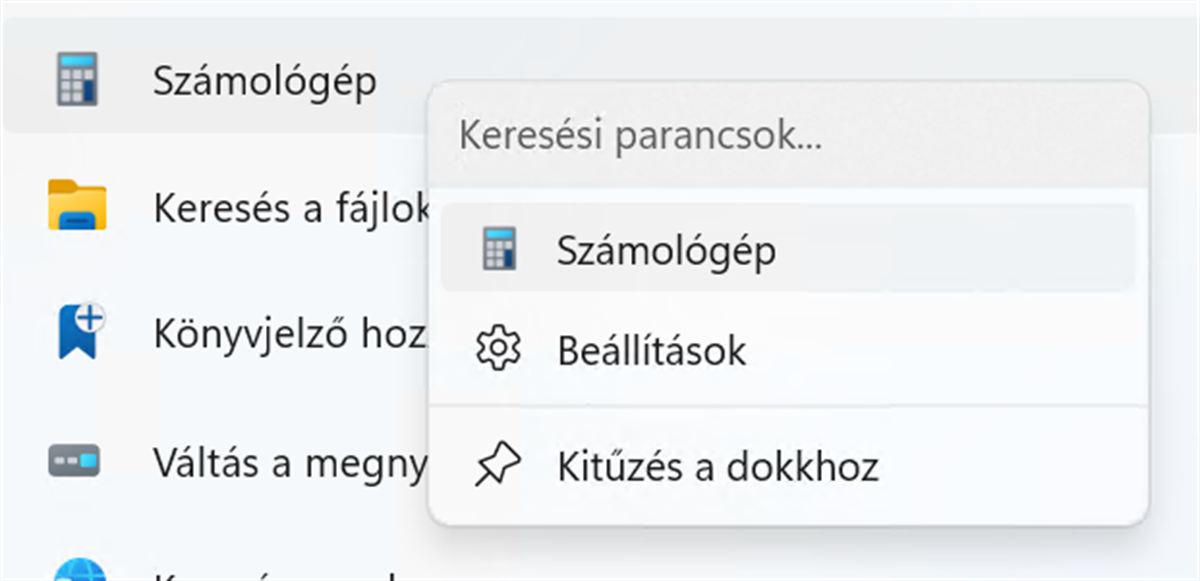1200x581 pixels.
Task: Click the blue globe icon at the bottom
Action: (x=78, y=571)
